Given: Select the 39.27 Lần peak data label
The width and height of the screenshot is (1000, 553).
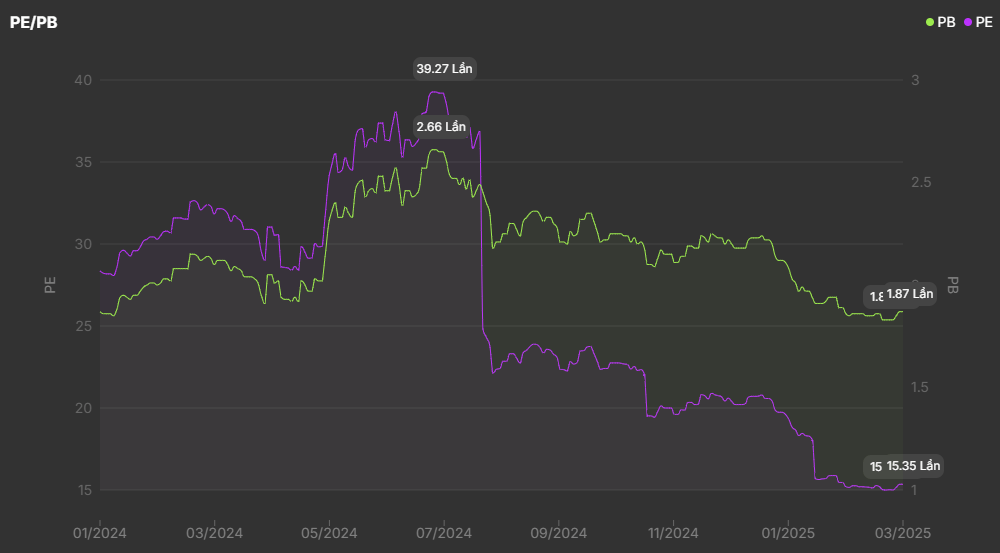Looking at the screenshot, I should point(444,69).
